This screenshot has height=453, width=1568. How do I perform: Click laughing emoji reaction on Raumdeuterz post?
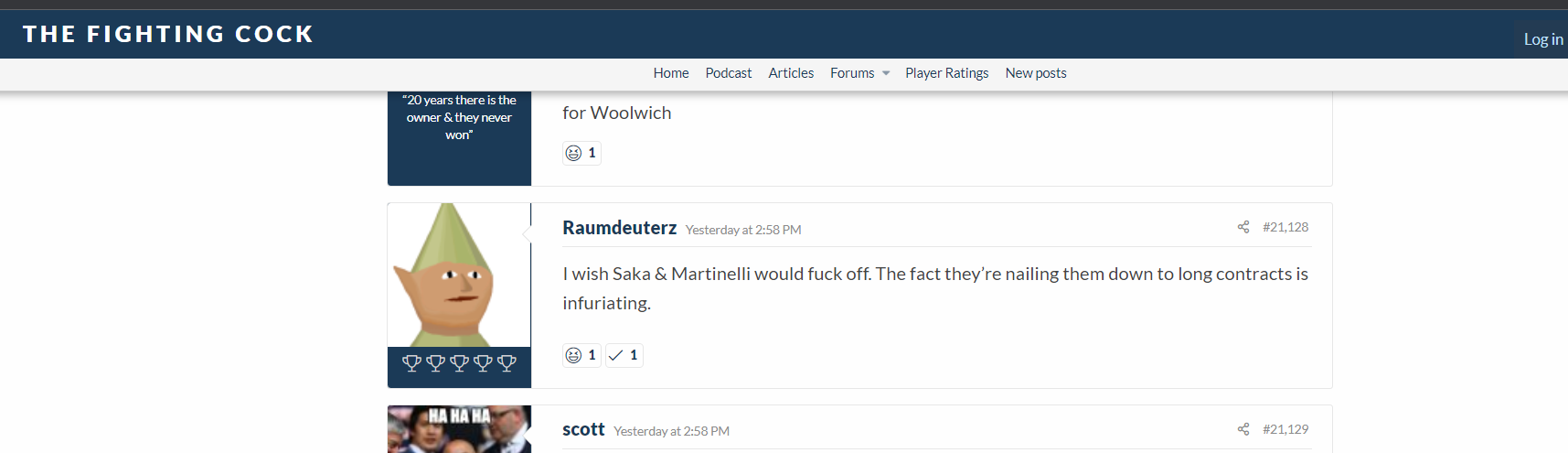[x=581, y=355]
